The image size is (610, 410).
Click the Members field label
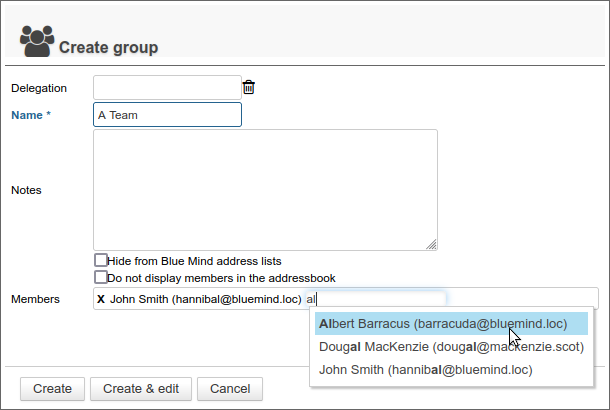tap(35, 299)
